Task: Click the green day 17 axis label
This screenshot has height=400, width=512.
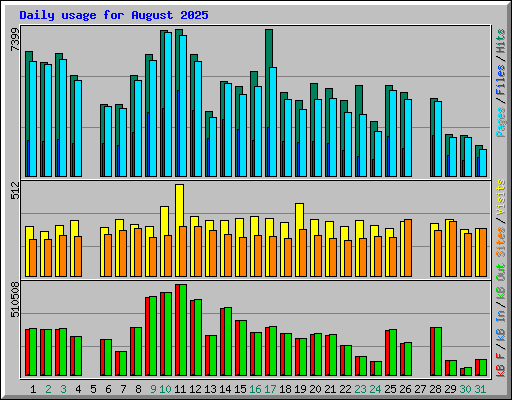Action: [270, 389]
